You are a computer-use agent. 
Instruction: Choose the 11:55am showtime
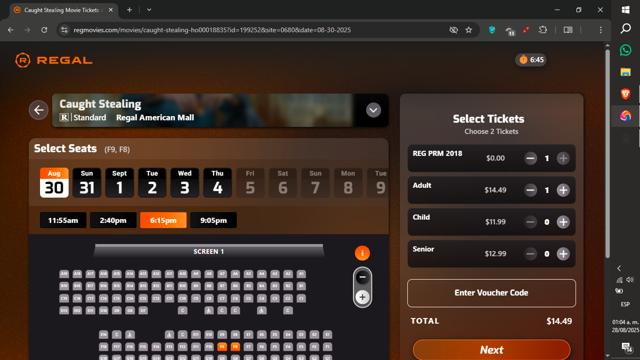pyautogui.click(x=63, y=220)
